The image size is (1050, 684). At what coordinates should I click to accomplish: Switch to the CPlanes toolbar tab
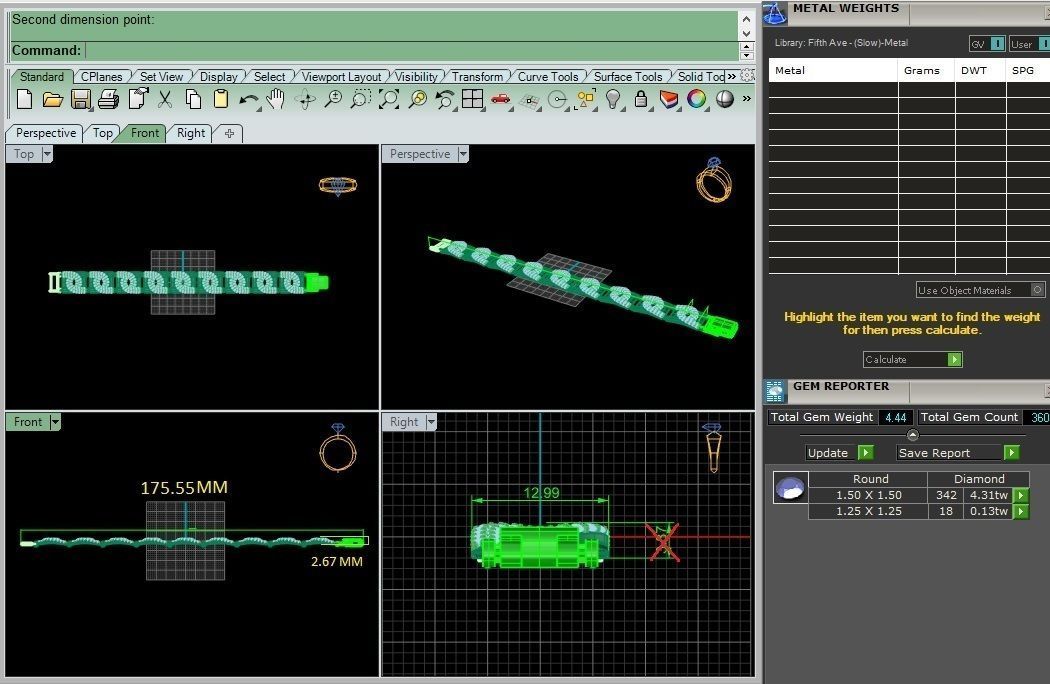coord(102,76)
